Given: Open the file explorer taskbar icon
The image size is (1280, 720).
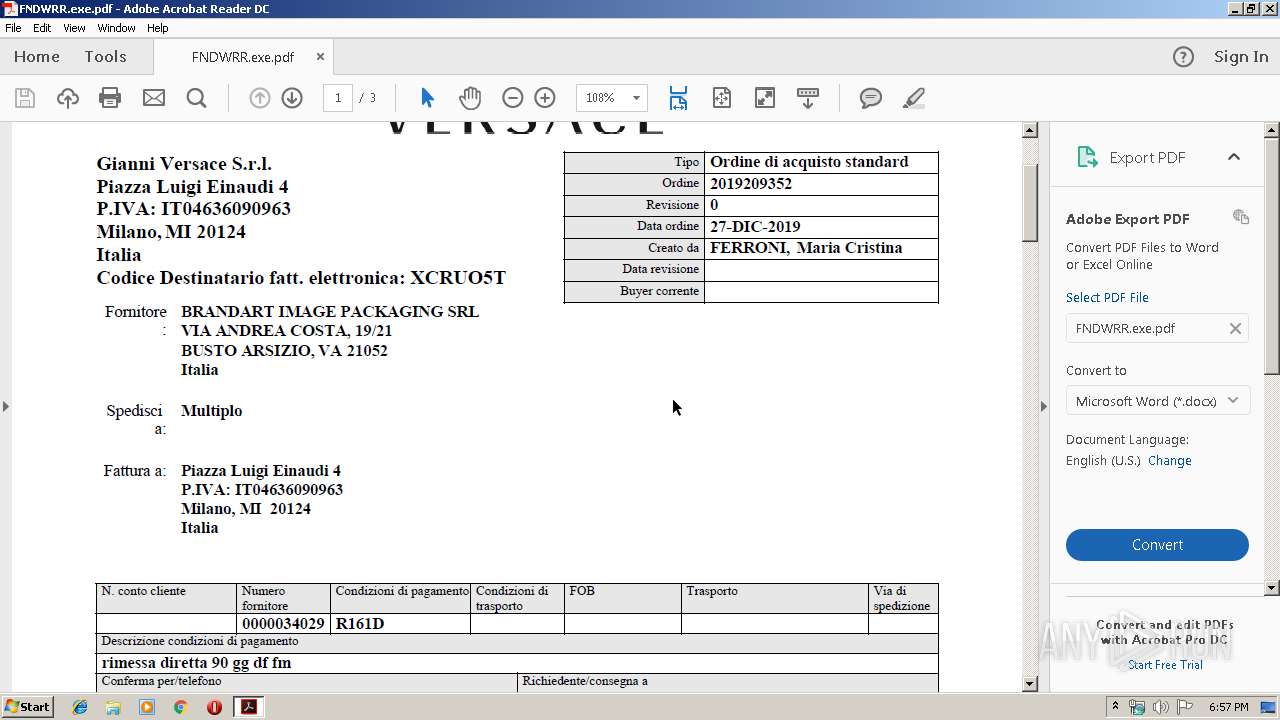Looking at the screenshot, I should [x=113, y=707].
